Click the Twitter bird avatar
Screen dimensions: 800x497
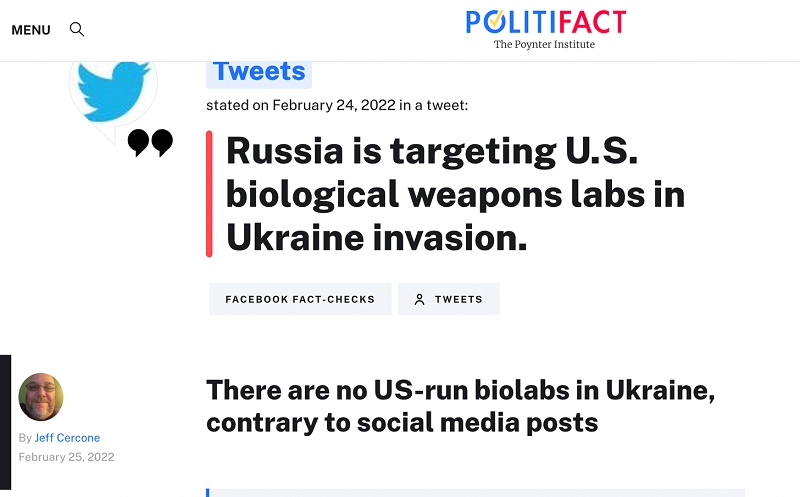112,90
